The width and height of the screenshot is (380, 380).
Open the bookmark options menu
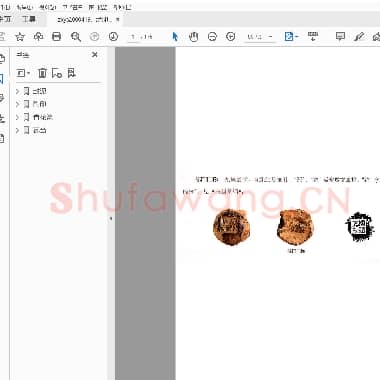(23, 73)
